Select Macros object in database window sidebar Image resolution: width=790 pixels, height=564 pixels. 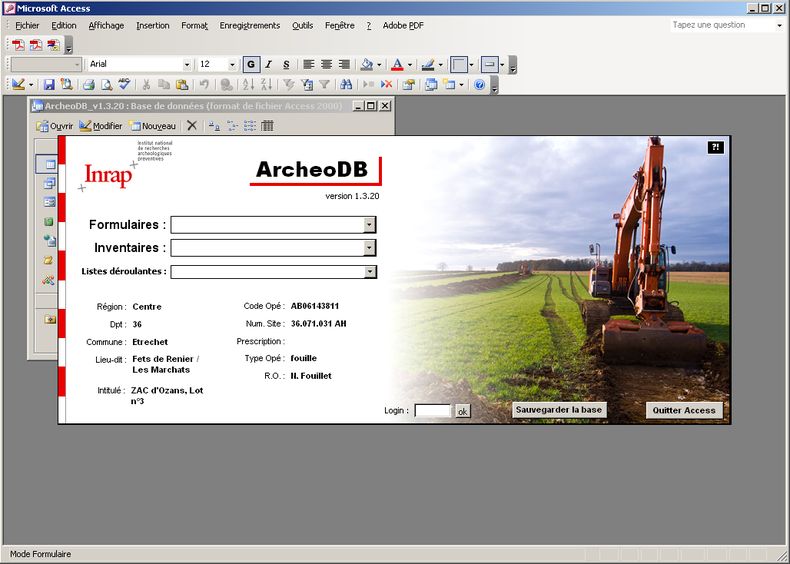pyautogui.click(x=49, y=260)
